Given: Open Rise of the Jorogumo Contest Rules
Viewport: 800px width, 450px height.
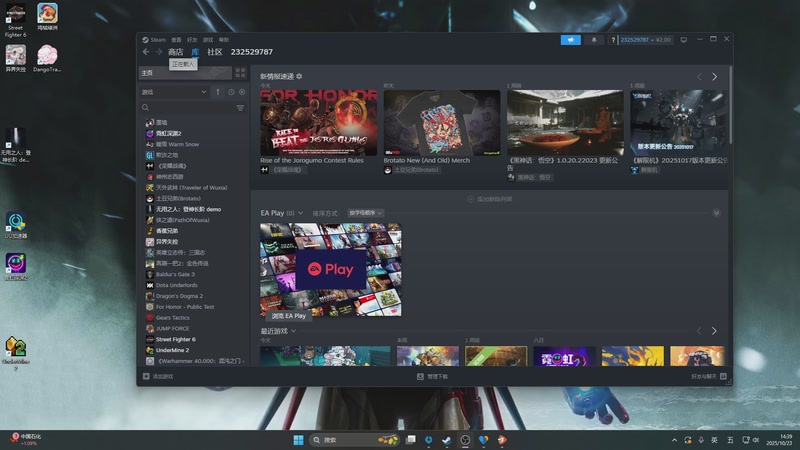Looking at the screenshot, I should [312, 160].
